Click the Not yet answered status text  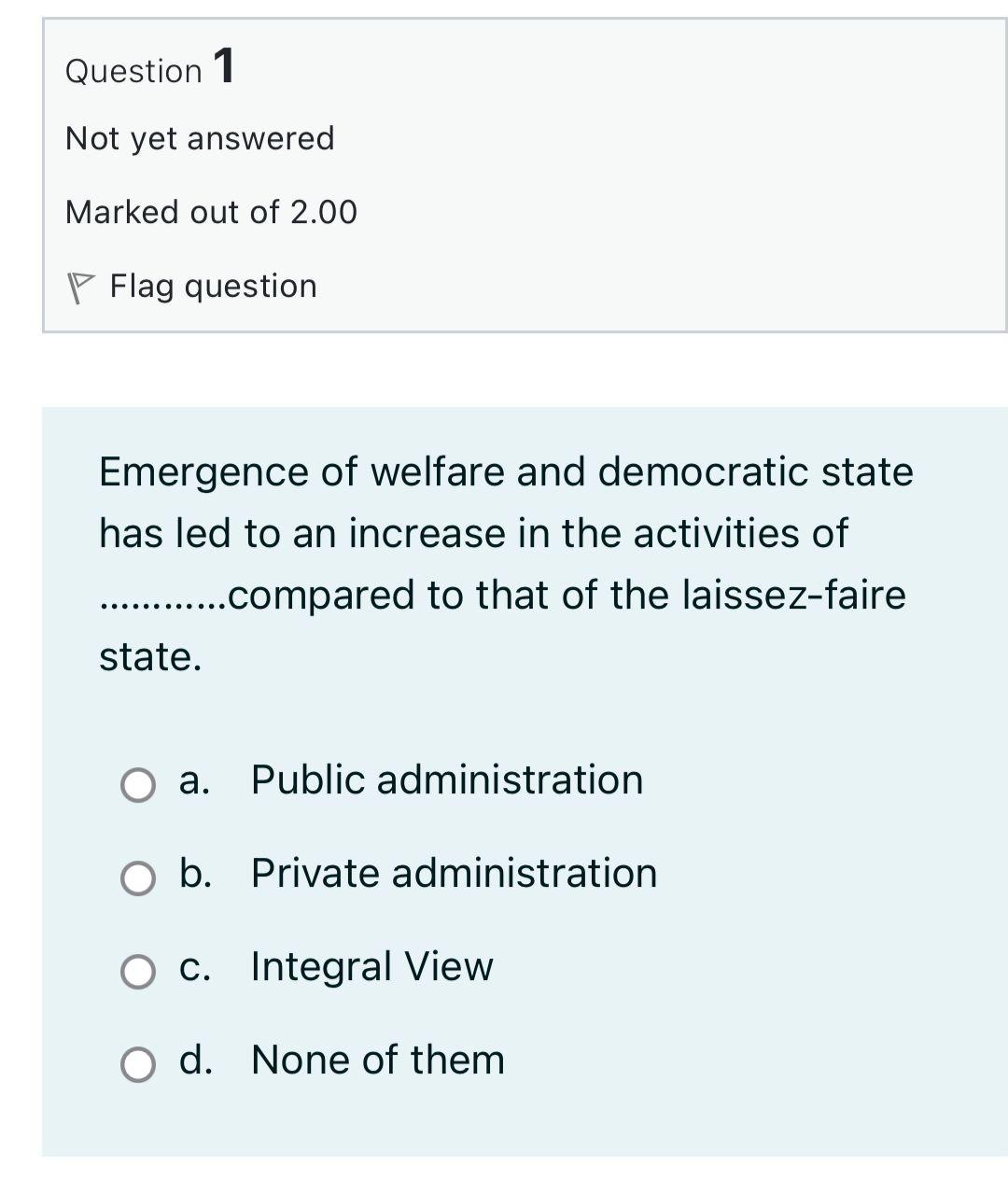pyautogui.click(x=199, y=137)
